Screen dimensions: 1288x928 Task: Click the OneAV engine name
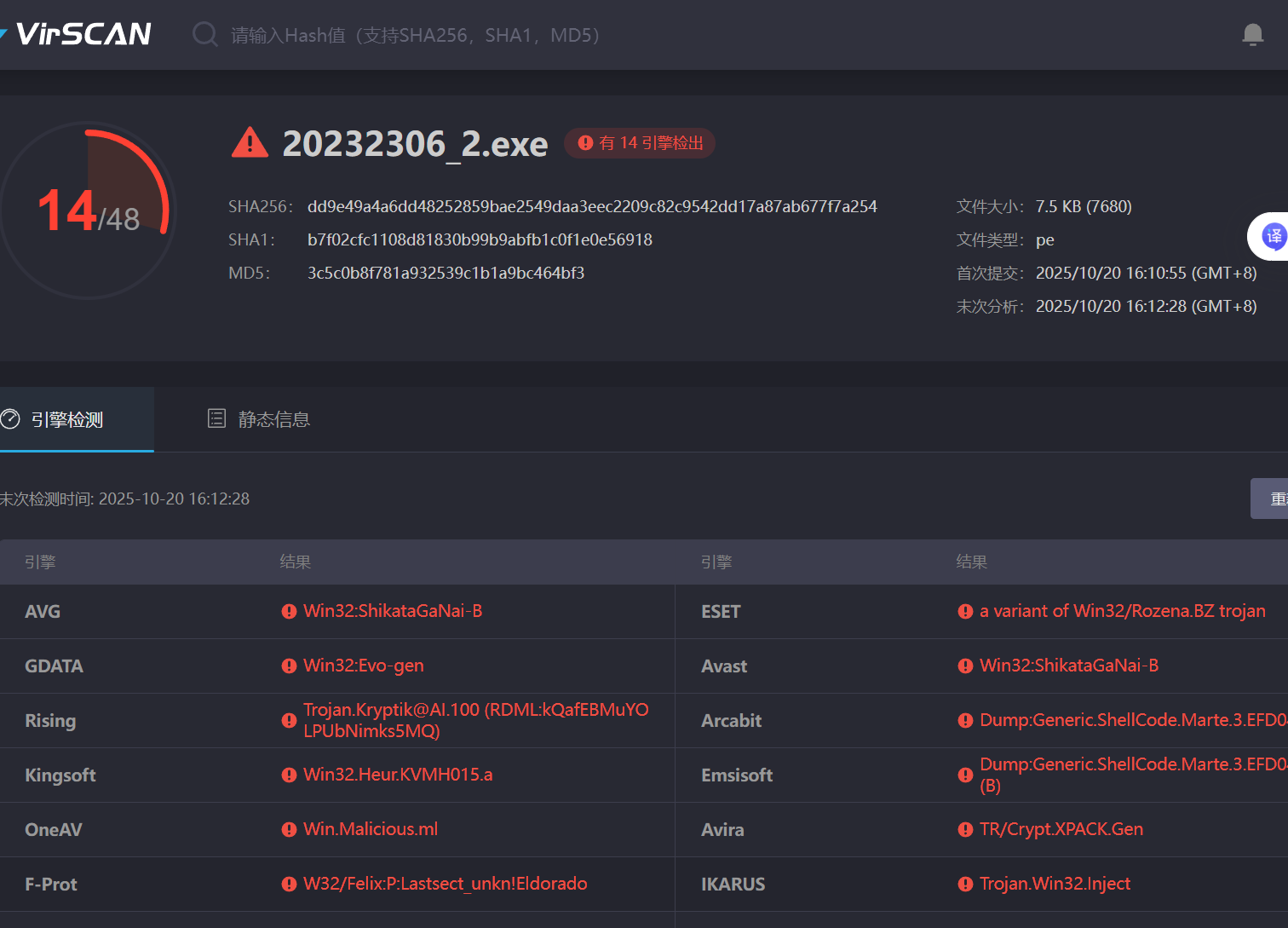click(x=53, y=830)
